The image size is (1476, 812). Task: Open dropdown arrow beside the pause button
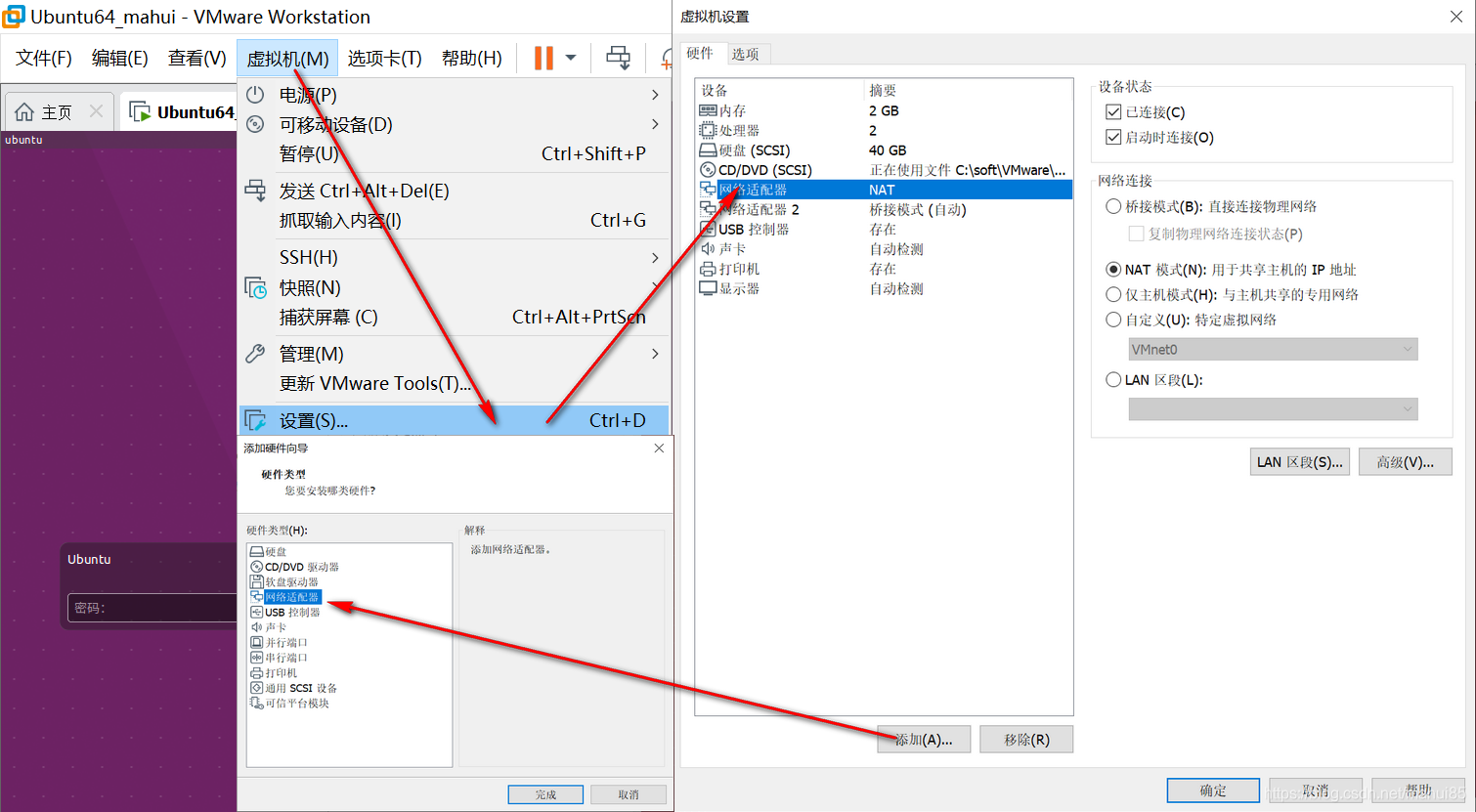(571, 58)
